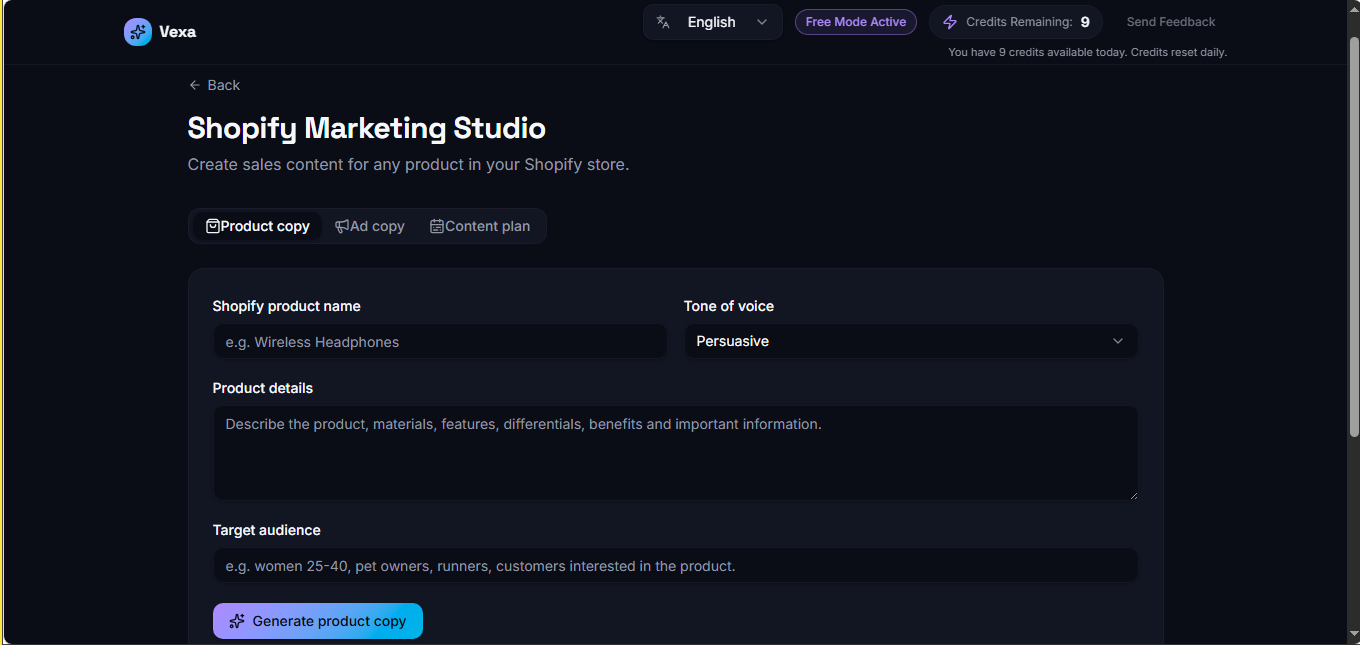Open the Send Feedback link

click(1171, 22)
